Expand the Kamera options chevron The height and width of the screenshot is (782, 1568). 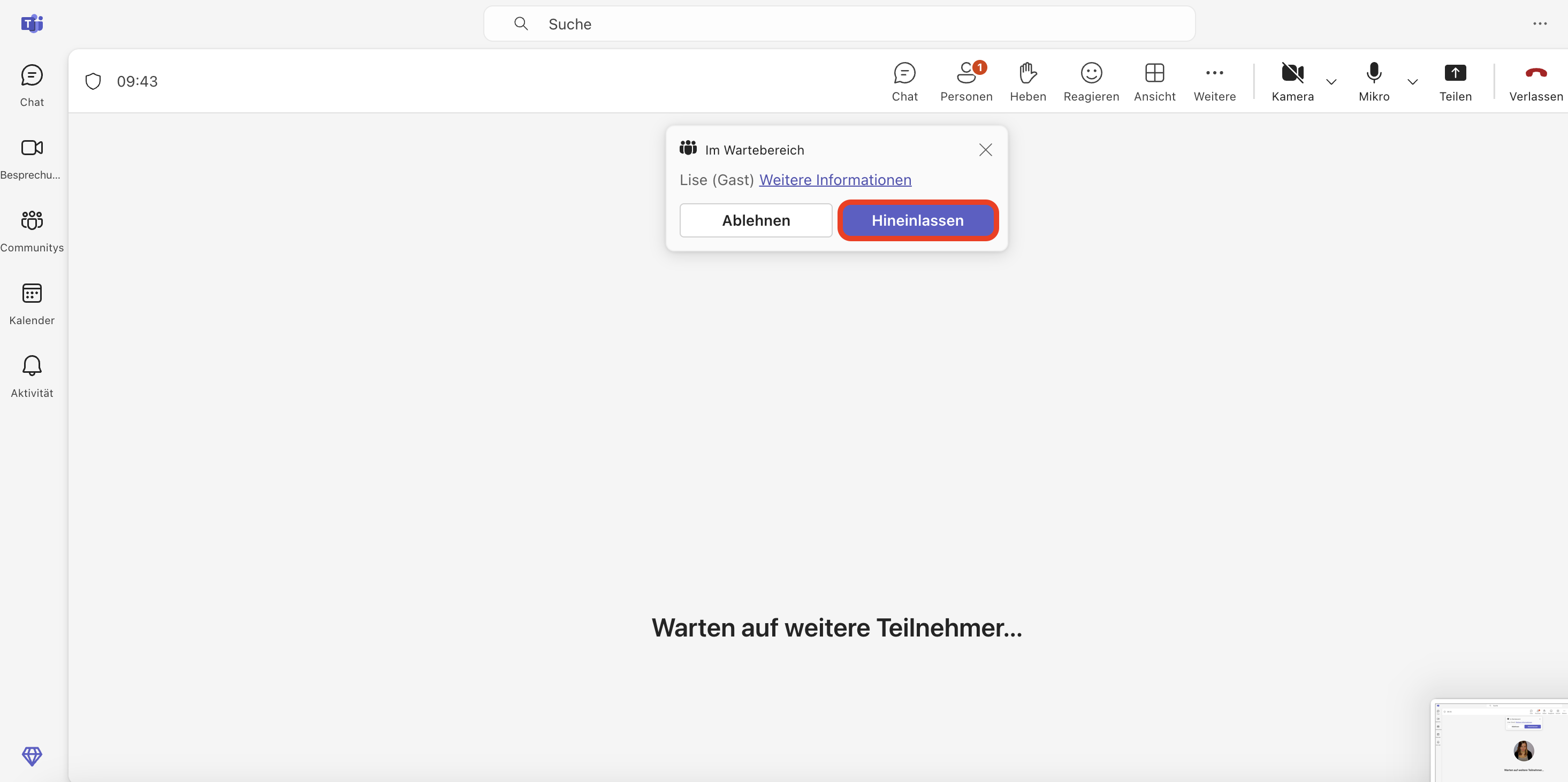pyautogui.click(x=1331, y=81)
